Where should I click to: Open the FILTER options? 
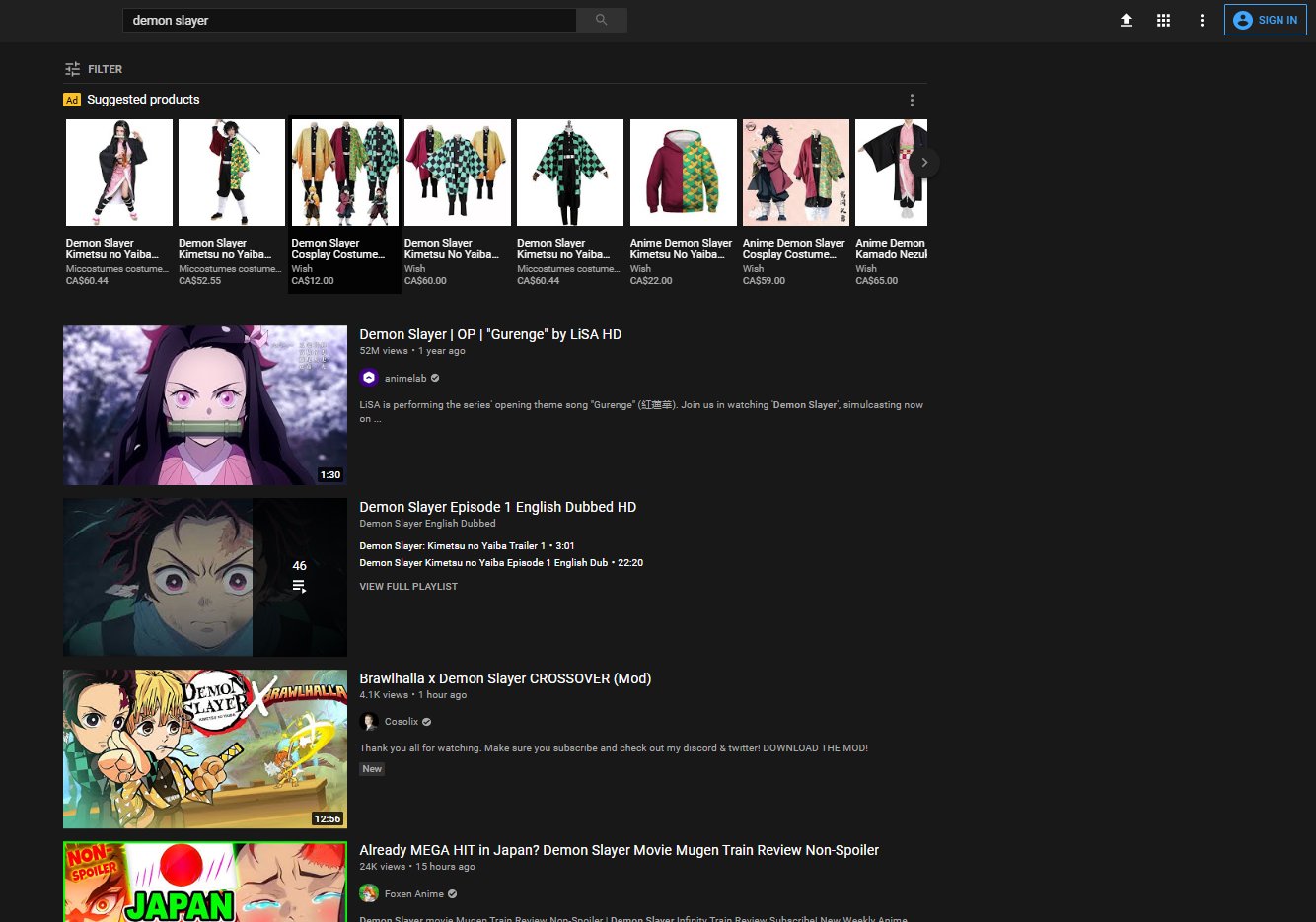point(94,69)
